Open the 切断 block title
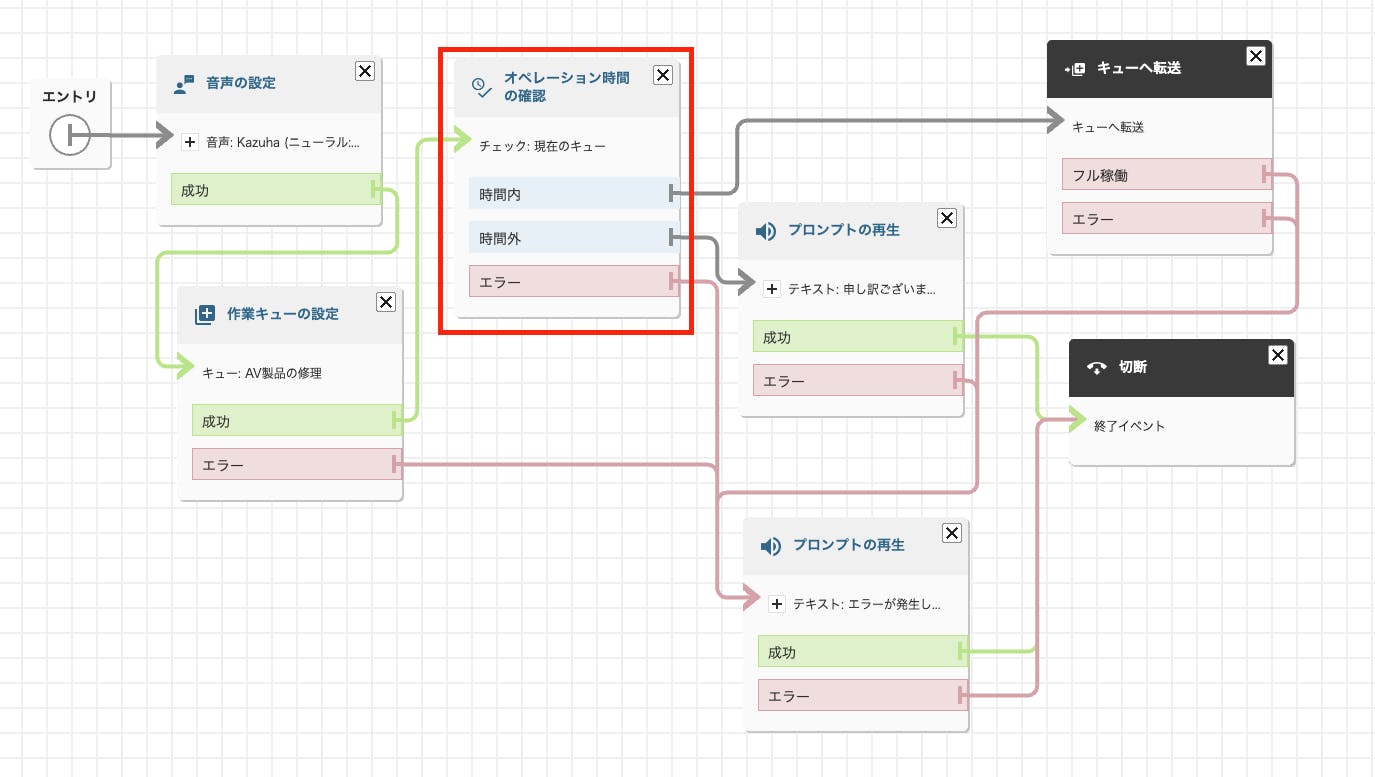The image size is (1375, 777). coord(1133,367)
